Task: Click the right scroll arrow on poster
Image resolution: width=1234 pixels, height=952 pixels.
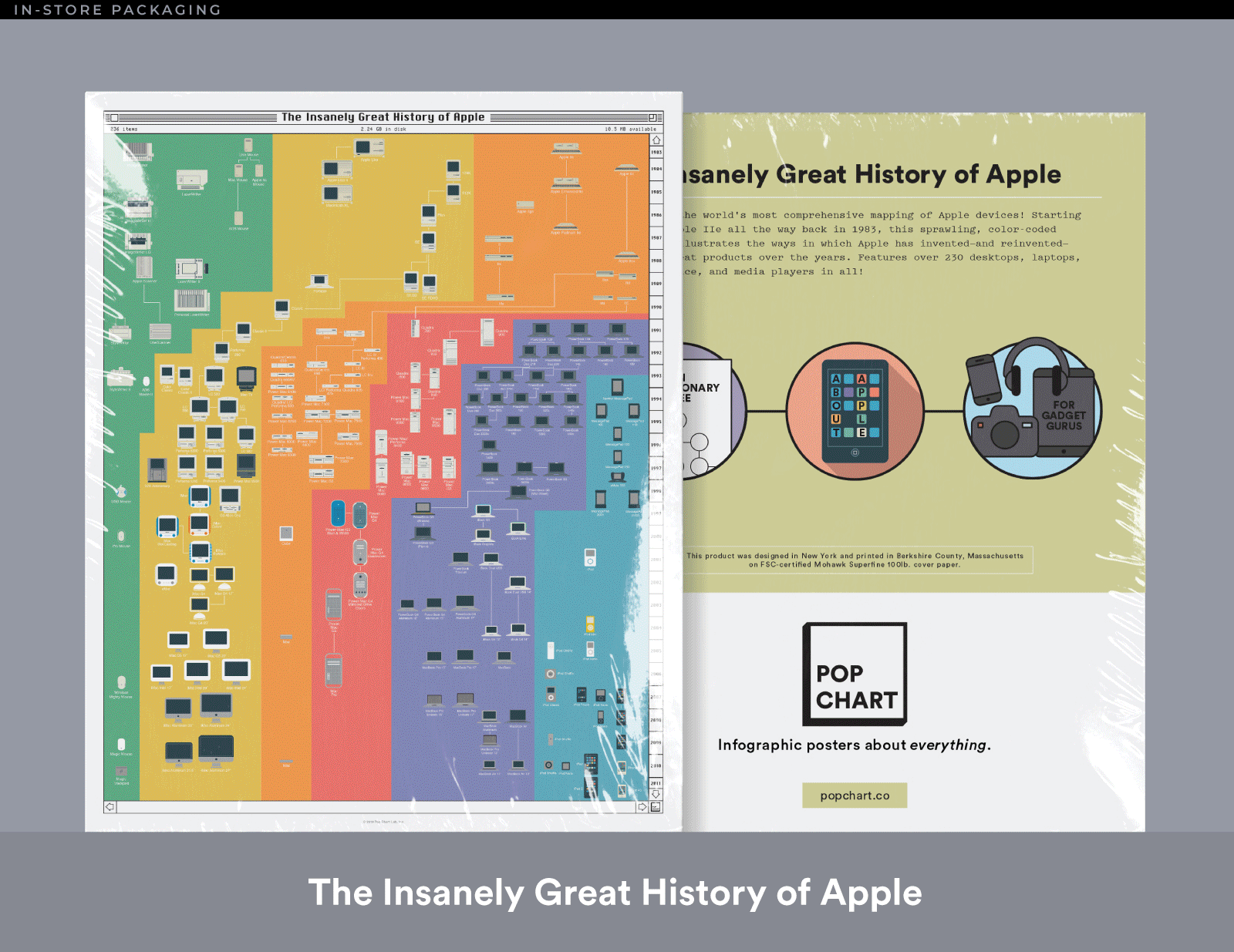Action: 642,807
